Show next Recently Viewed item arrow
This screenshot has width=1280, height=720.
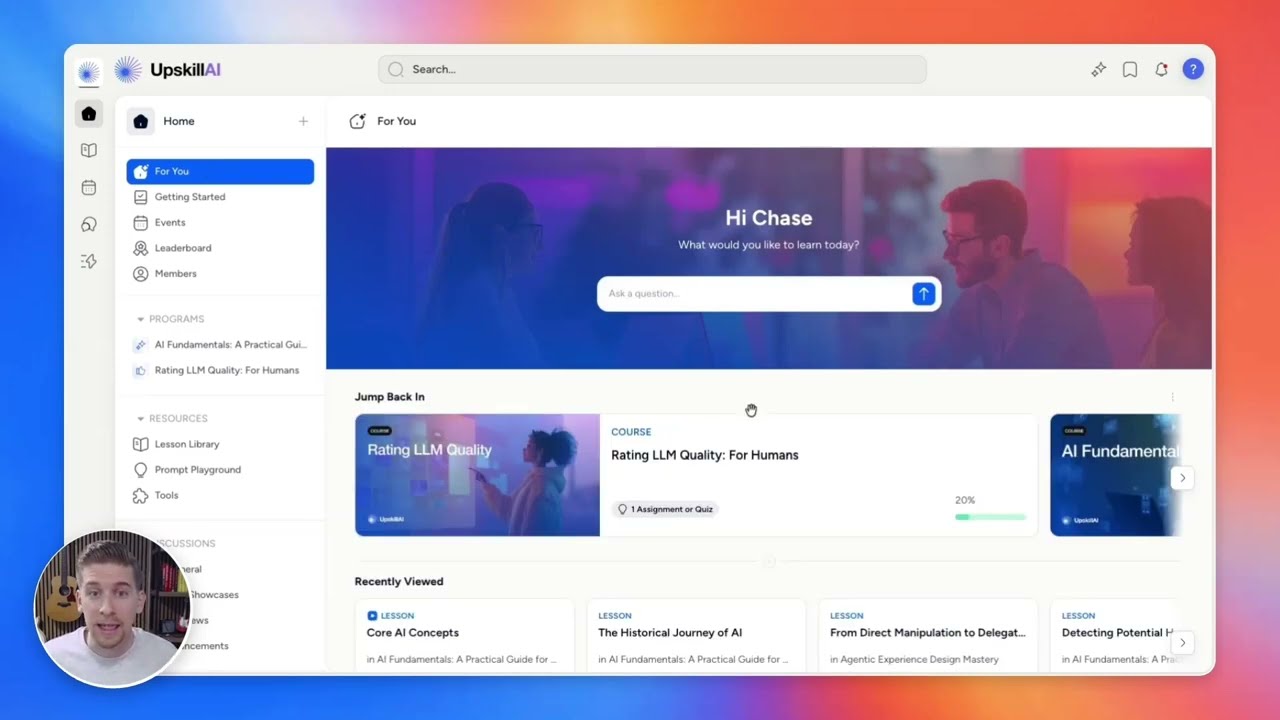1182,643
